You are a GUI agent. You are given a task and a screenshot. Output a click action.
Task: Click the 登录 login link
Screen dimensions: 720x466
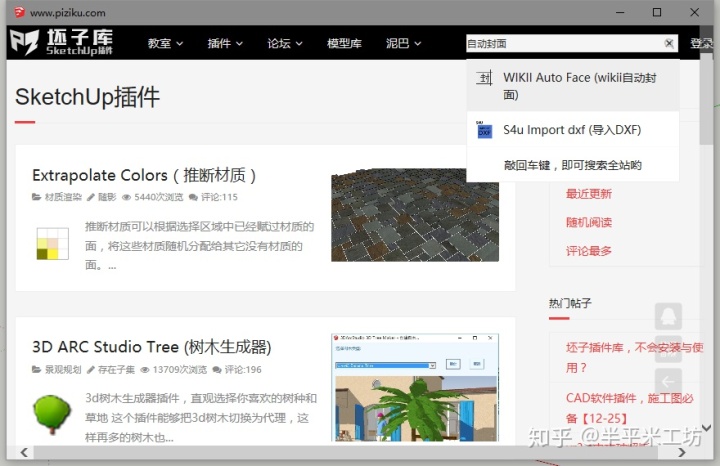tap(701, 44)
